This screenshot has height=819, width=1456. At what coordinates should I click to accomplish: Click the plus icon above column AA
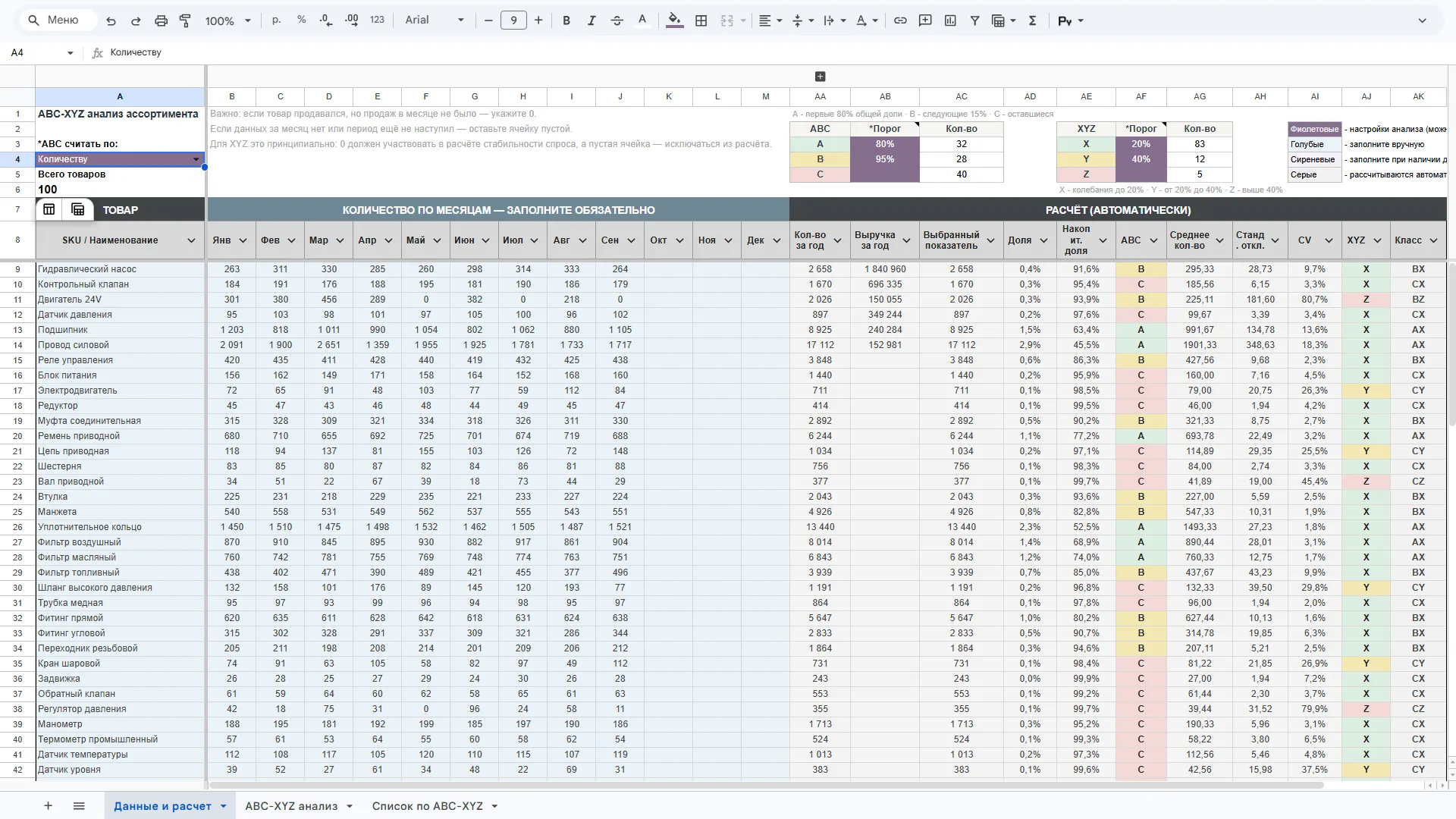click(x=820, y=77)
